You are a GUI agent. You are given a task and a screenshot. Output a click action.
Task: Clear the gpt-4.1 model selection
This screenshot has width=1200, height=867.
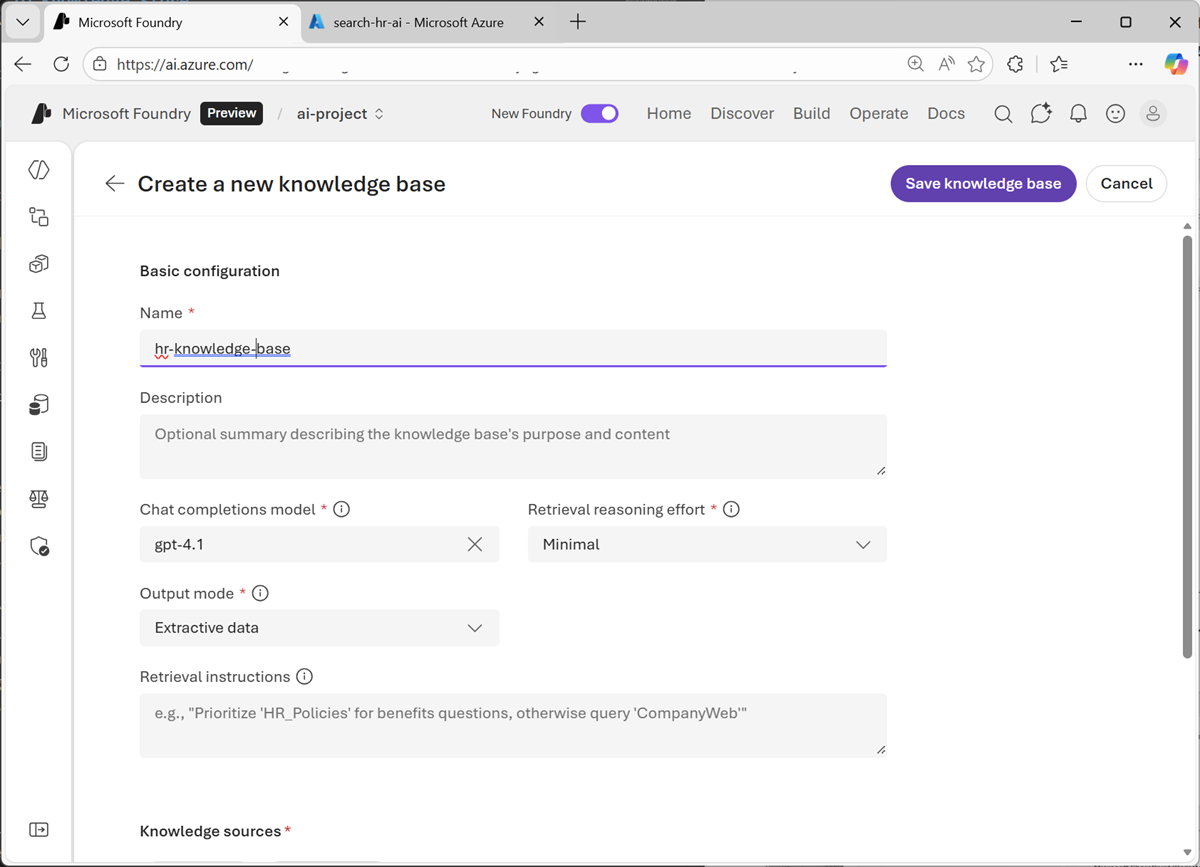(x=475, y=544)
